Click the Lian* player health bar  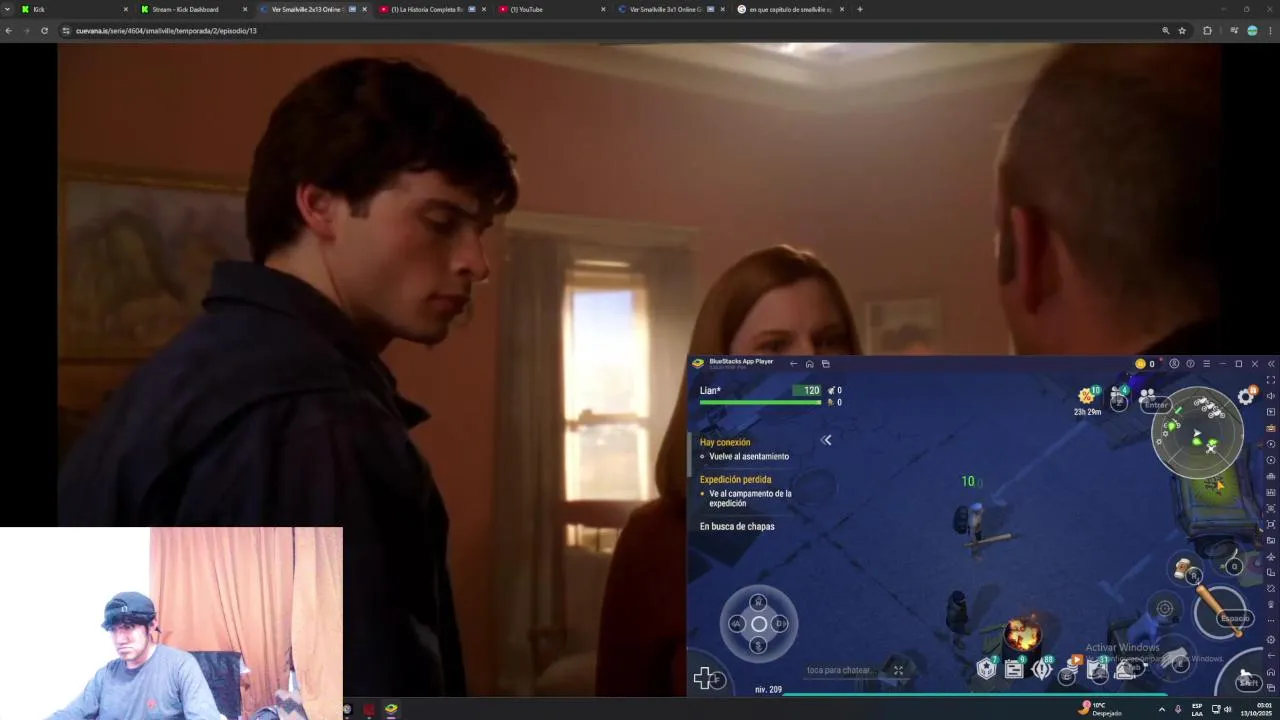[760, 402]
